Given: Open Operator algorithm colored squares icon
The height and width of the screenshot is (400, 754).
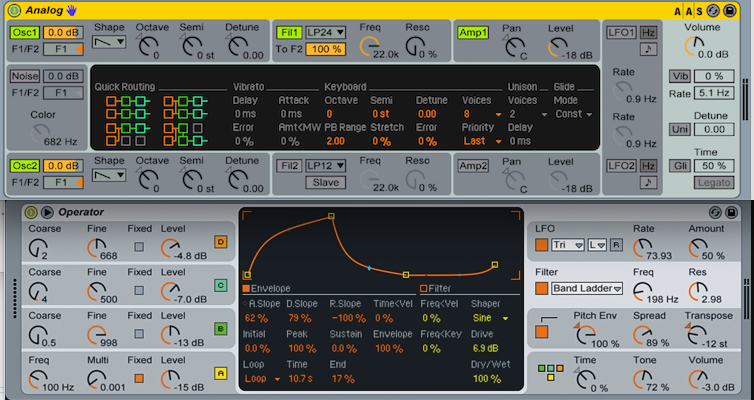Looking at the screenshot, I should pyautogui.click(x=551, y=372).
